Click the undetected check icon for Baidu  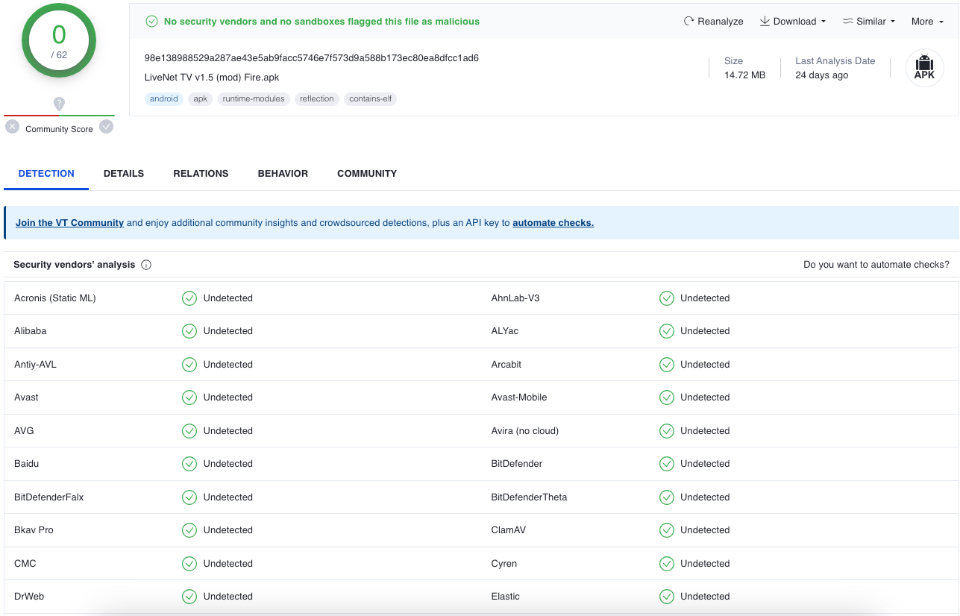tap(189, 464)
